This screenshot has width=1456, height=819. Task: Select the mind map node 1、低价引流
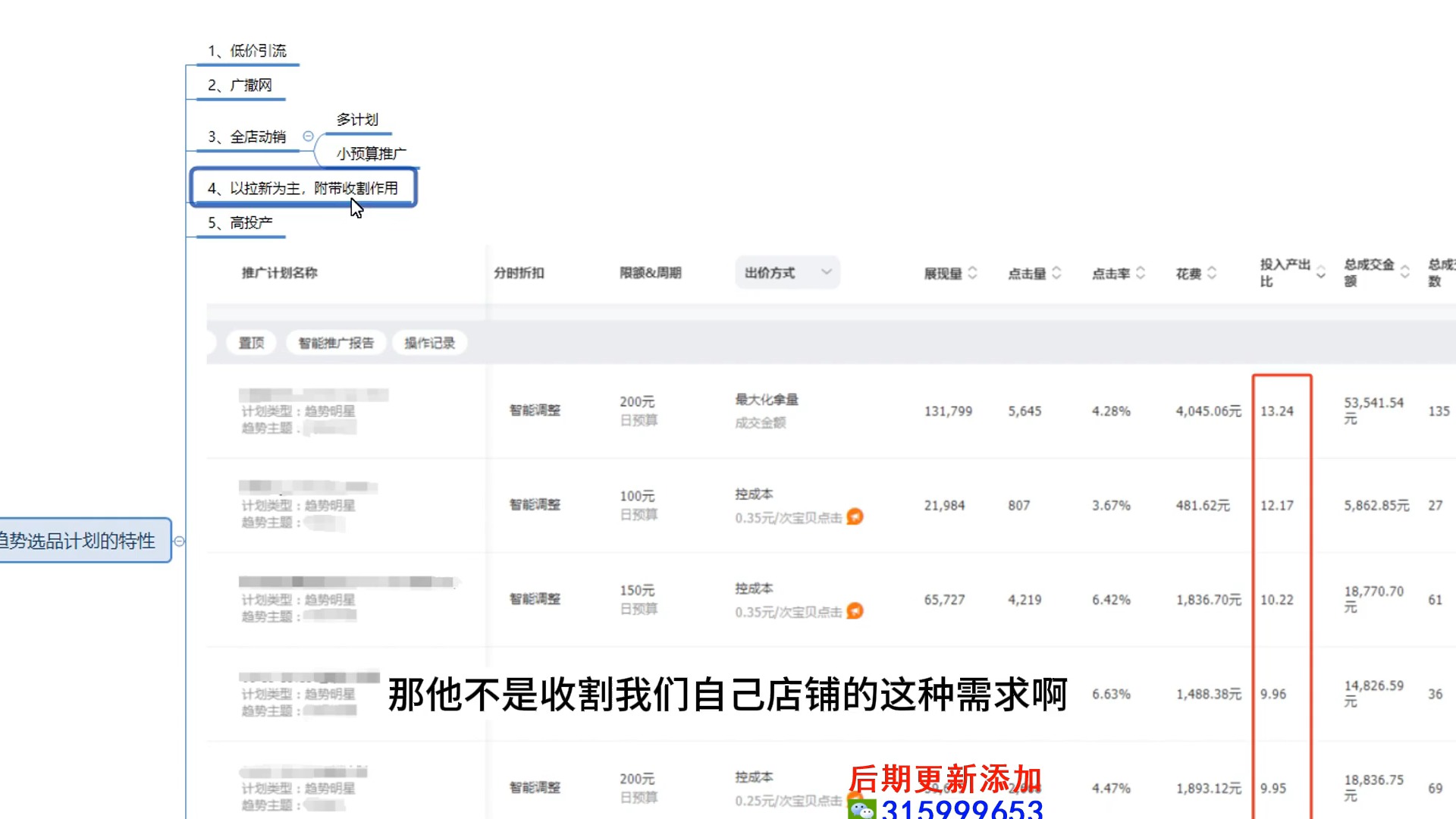tap(247, 51)
